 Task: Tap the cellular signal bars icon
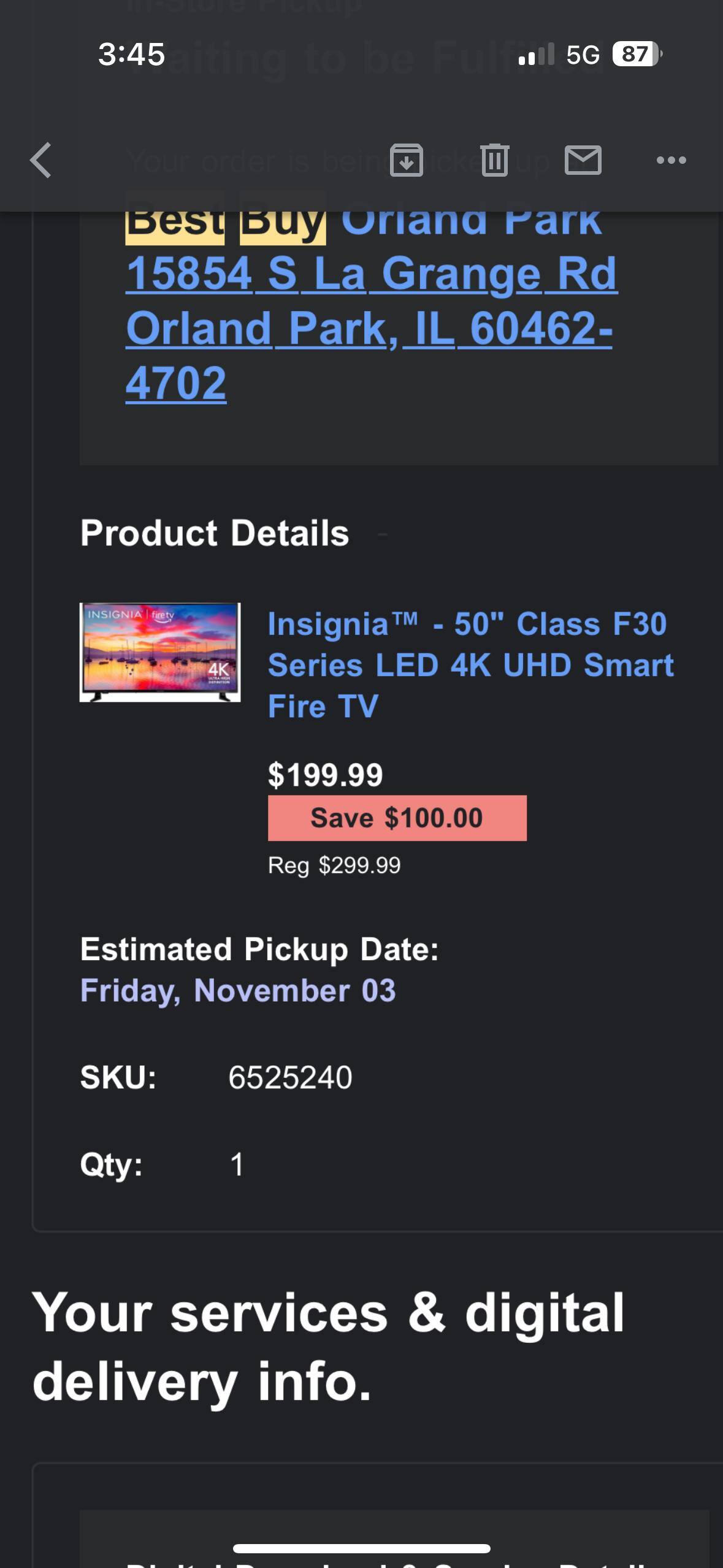point(536,54)
